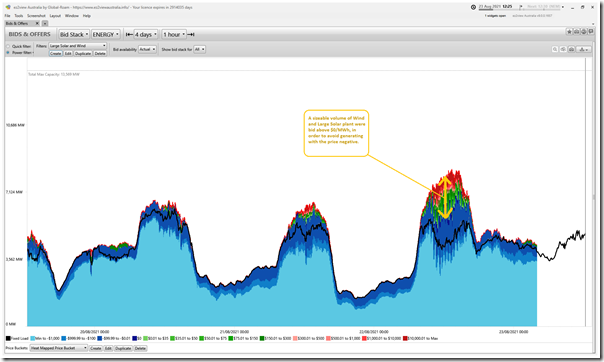Click Create button under Filters
This screenshot has width=604, height=362.
tap(55, 54)
